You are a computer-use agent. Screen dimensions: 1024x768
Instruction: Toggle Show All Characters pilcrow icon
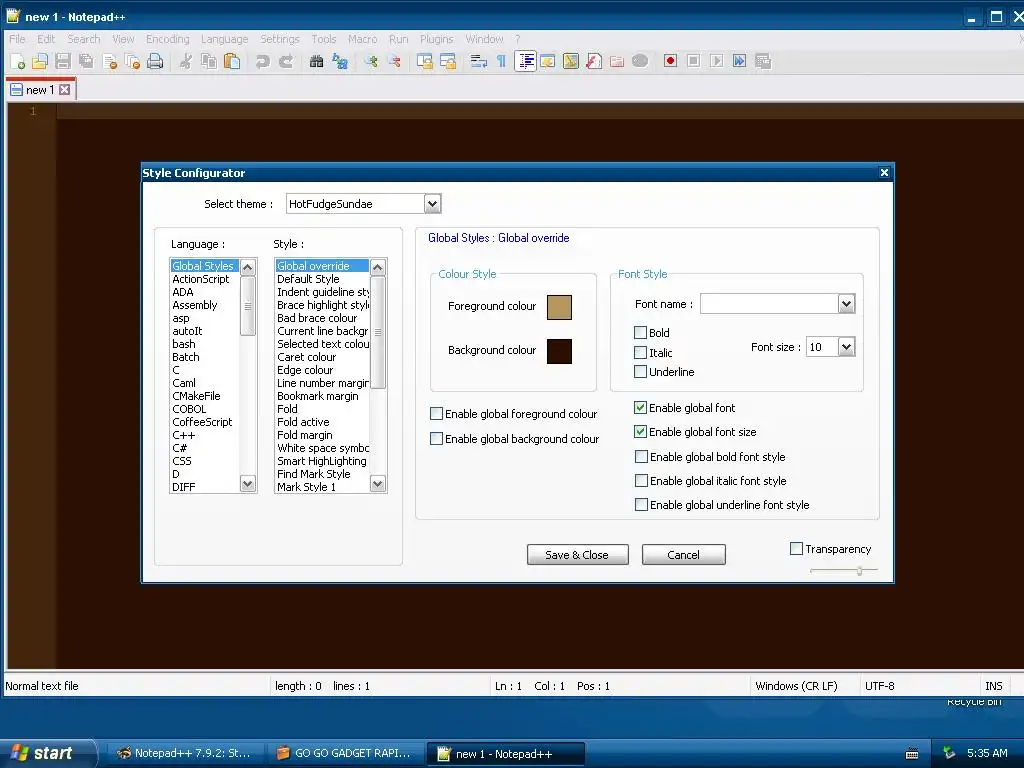coord(502,61)
